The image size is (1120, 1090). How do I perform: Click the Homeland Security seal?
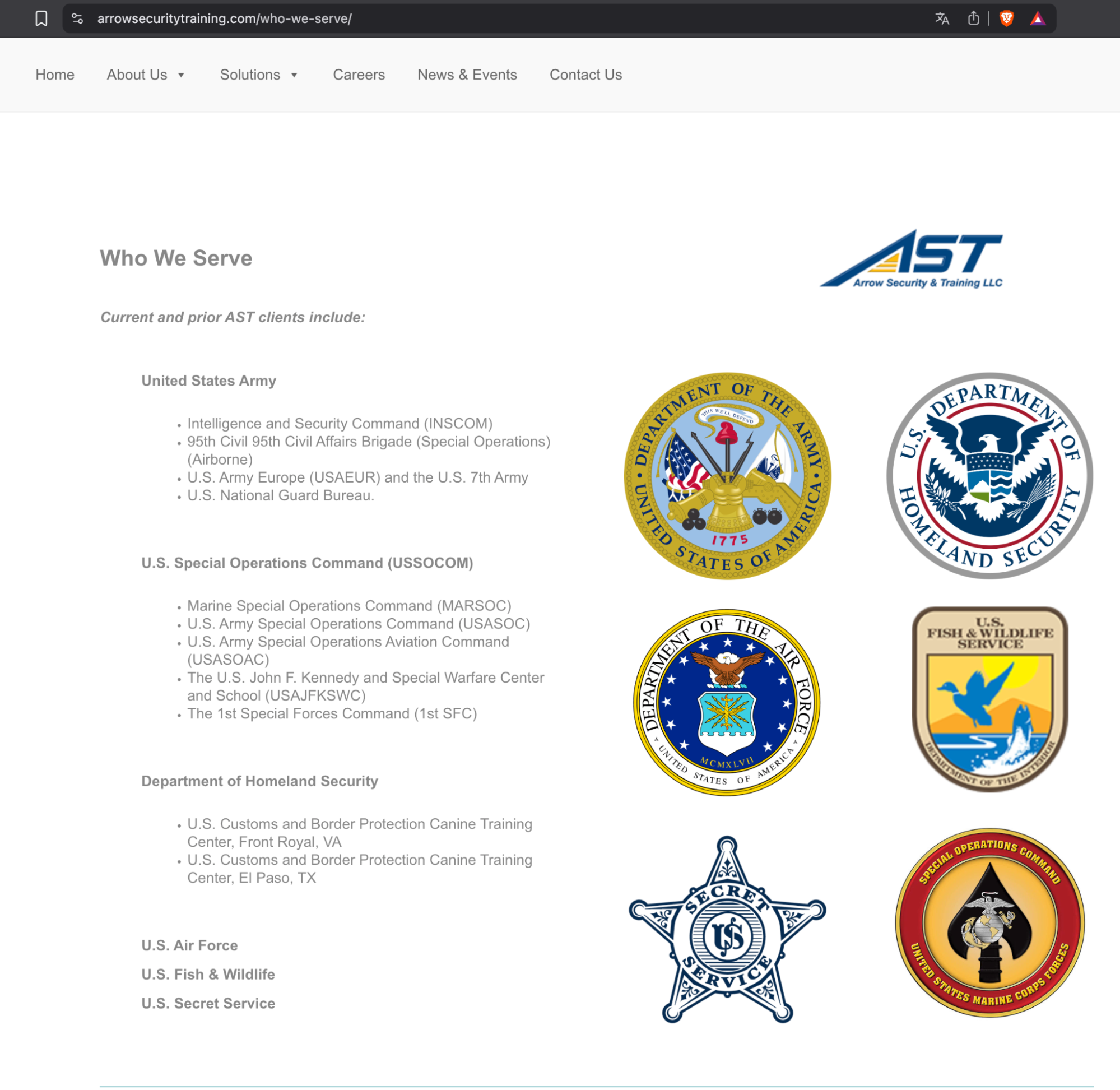point(989,476)
